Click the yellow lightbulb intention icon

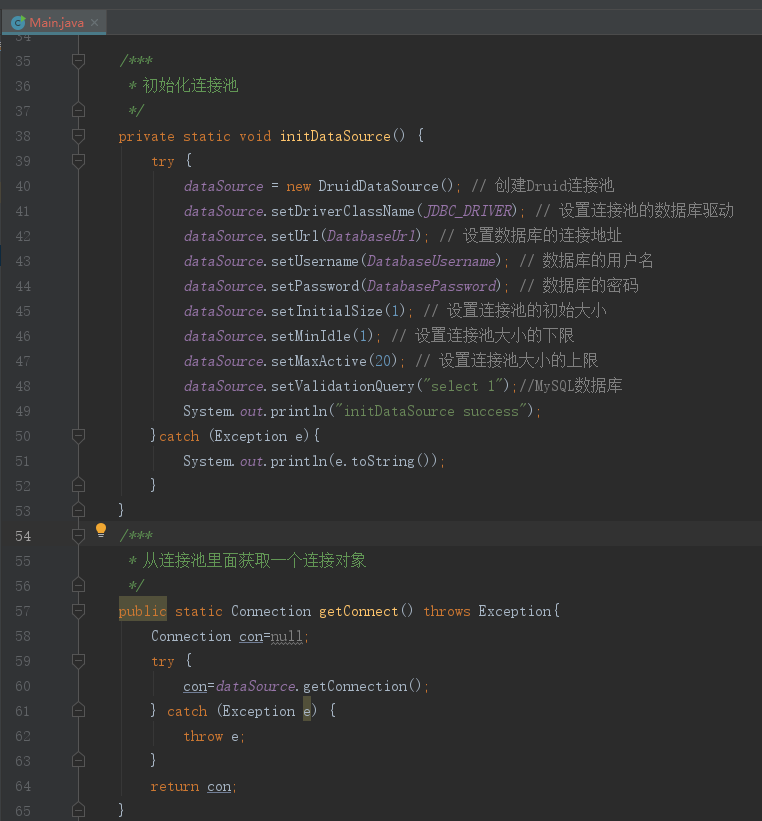tap(101, 530)
